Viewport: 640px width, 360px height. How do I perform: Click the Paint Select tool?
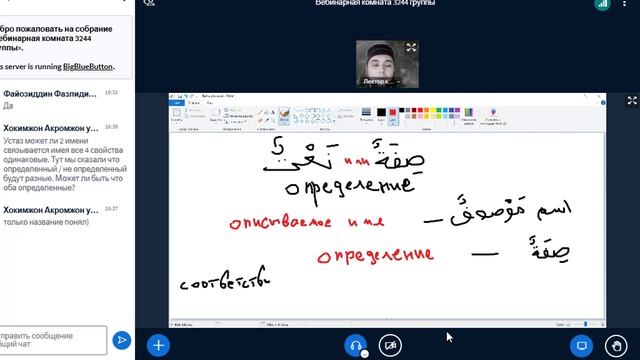point(216,115)
